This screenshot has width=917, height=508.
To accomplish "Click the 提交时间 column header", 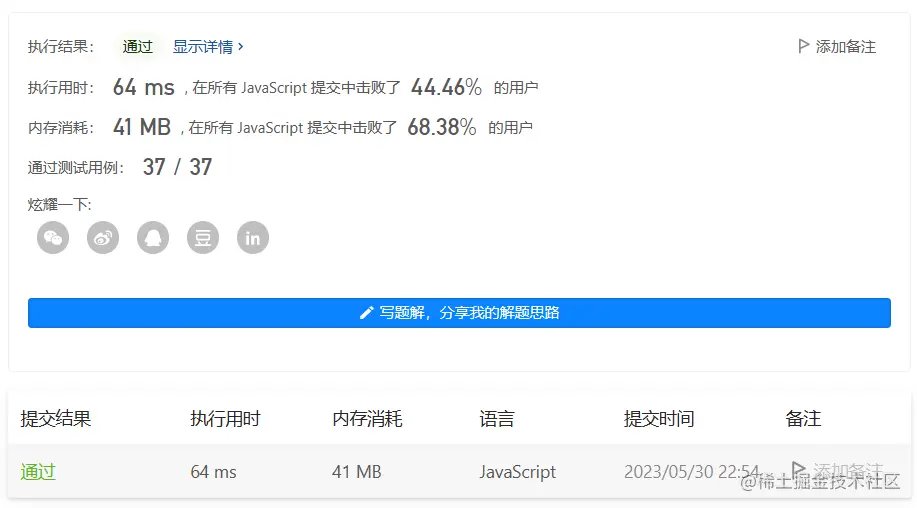I will pyautogui.click(x=659, y=419).
